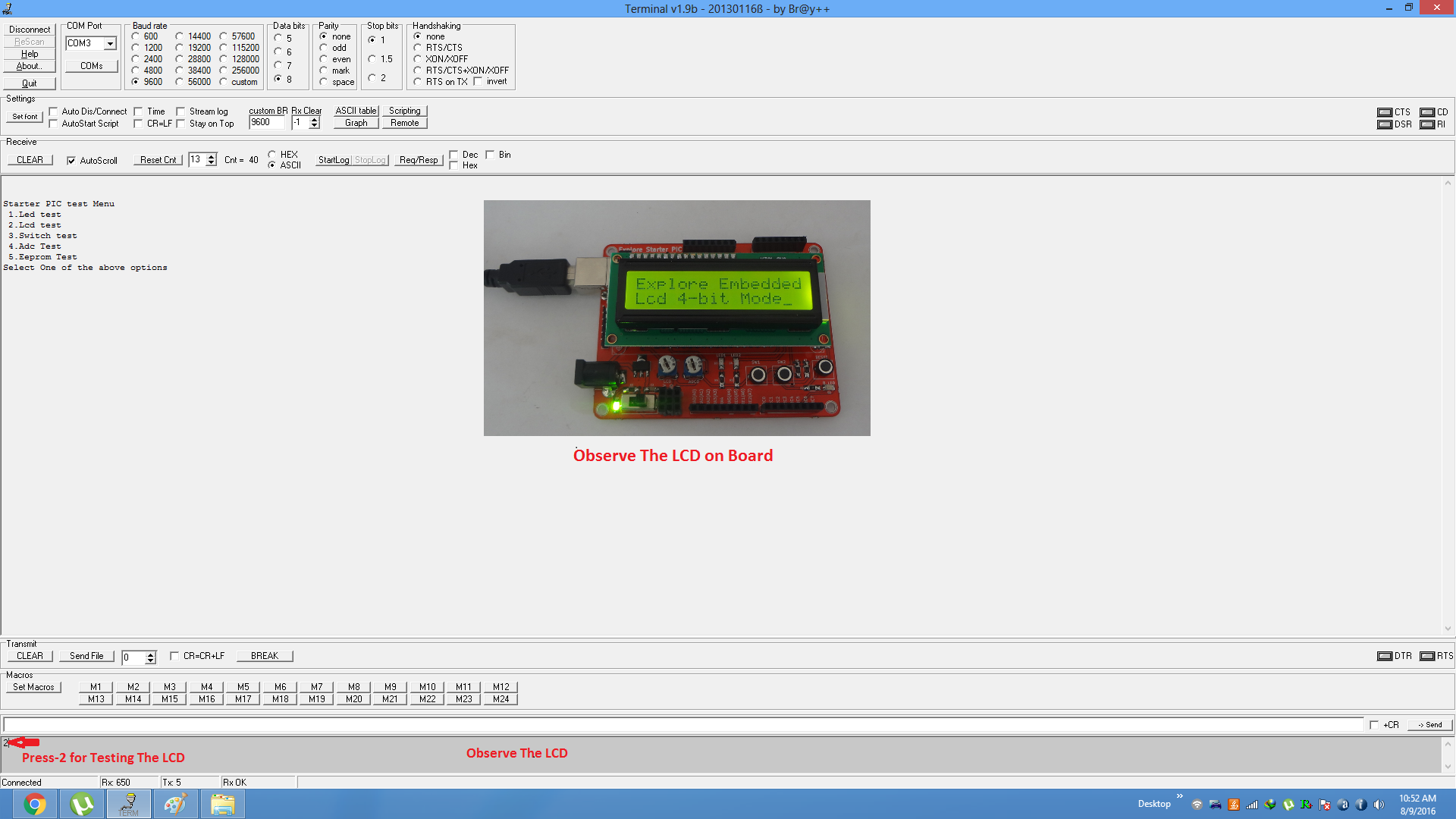Select RTS/CTS handshaking
This screenshot has width=1456, height=819.
point(418,48)
